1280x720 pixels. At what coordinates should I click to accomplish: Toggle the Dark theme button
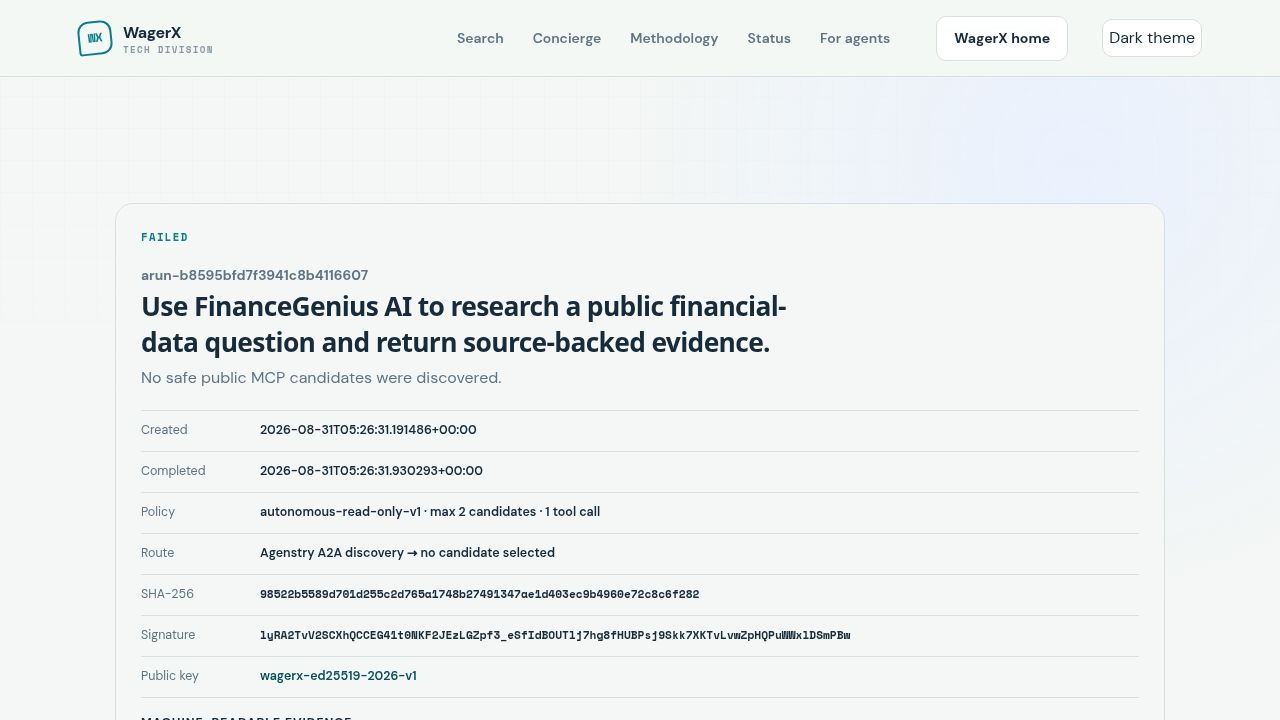tap(1152, 38)
